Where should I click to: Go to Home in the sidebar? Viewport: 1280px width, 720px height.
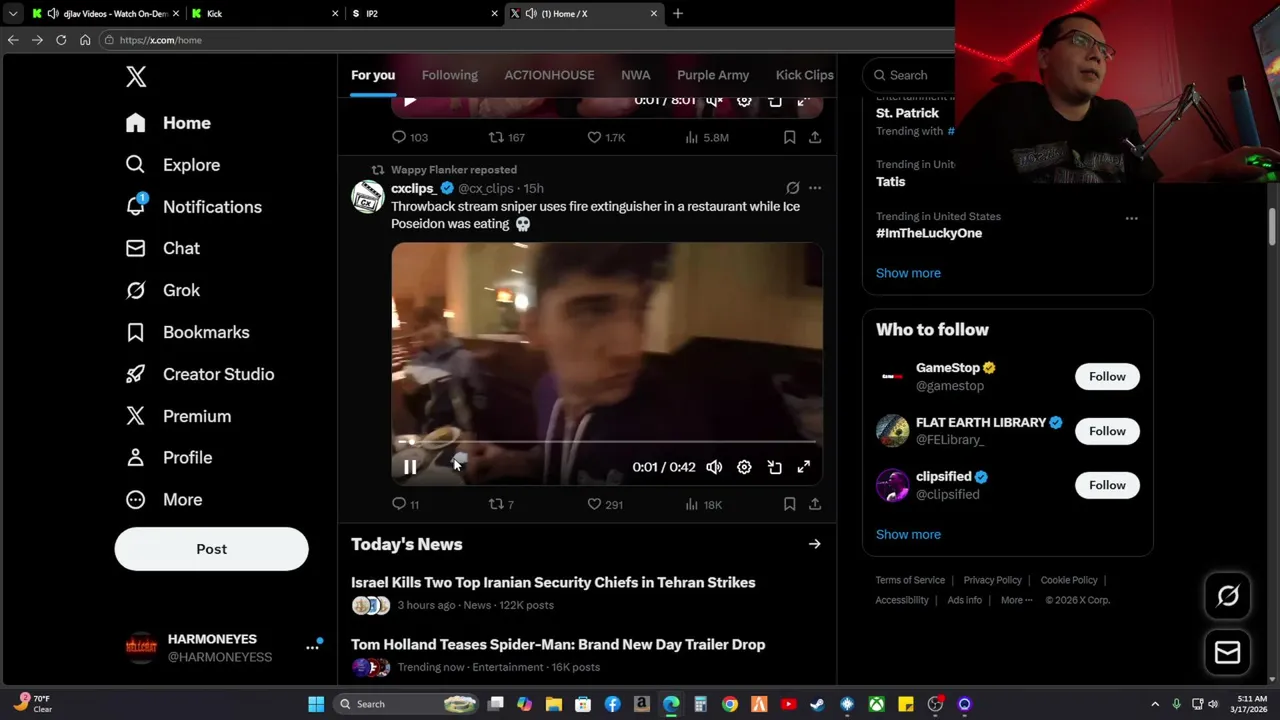168,123
